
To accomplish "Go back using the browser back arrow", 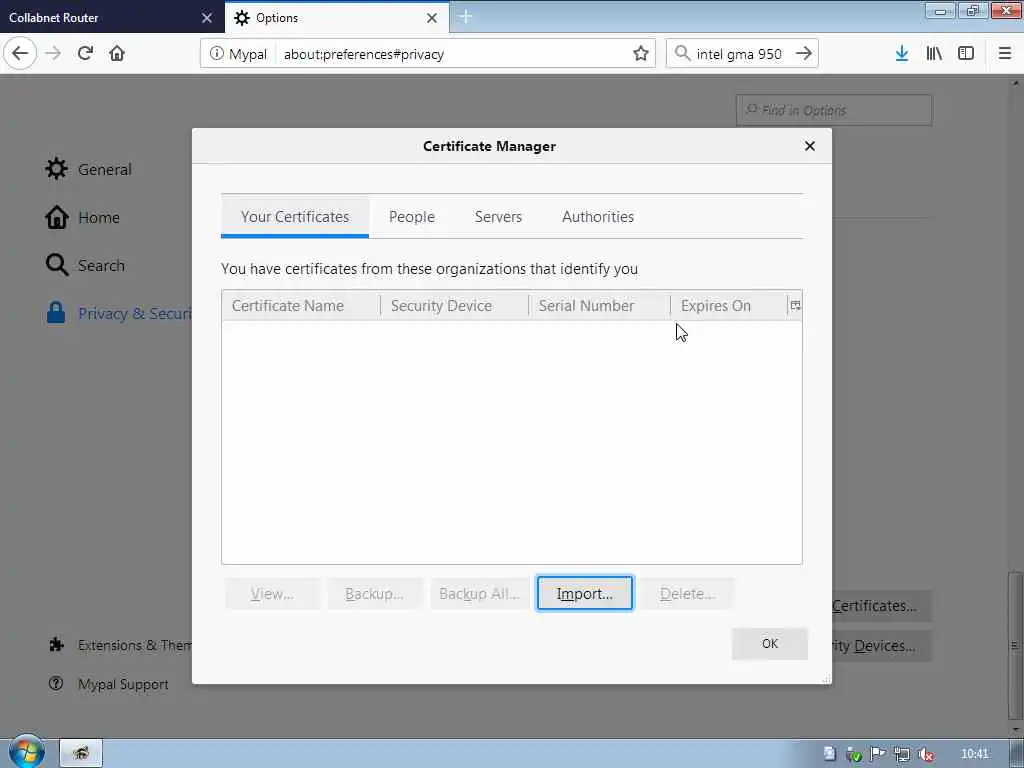I will (20, 54).
